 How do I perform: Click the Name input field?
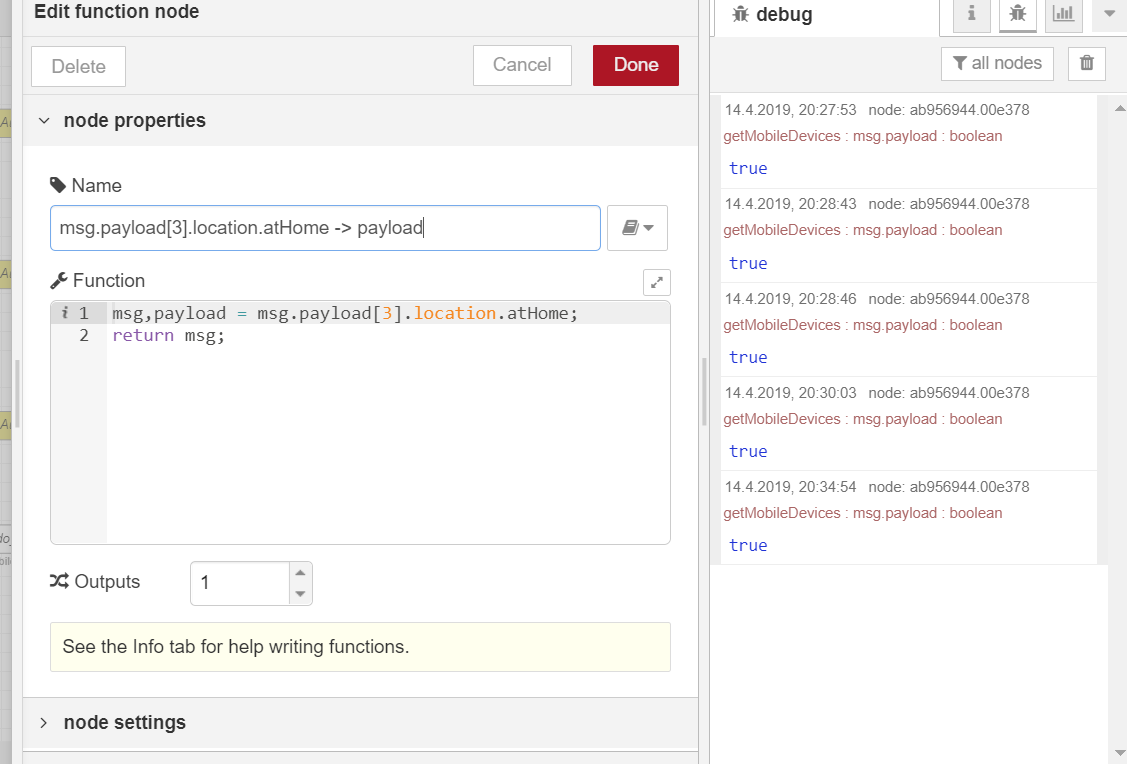325,228
